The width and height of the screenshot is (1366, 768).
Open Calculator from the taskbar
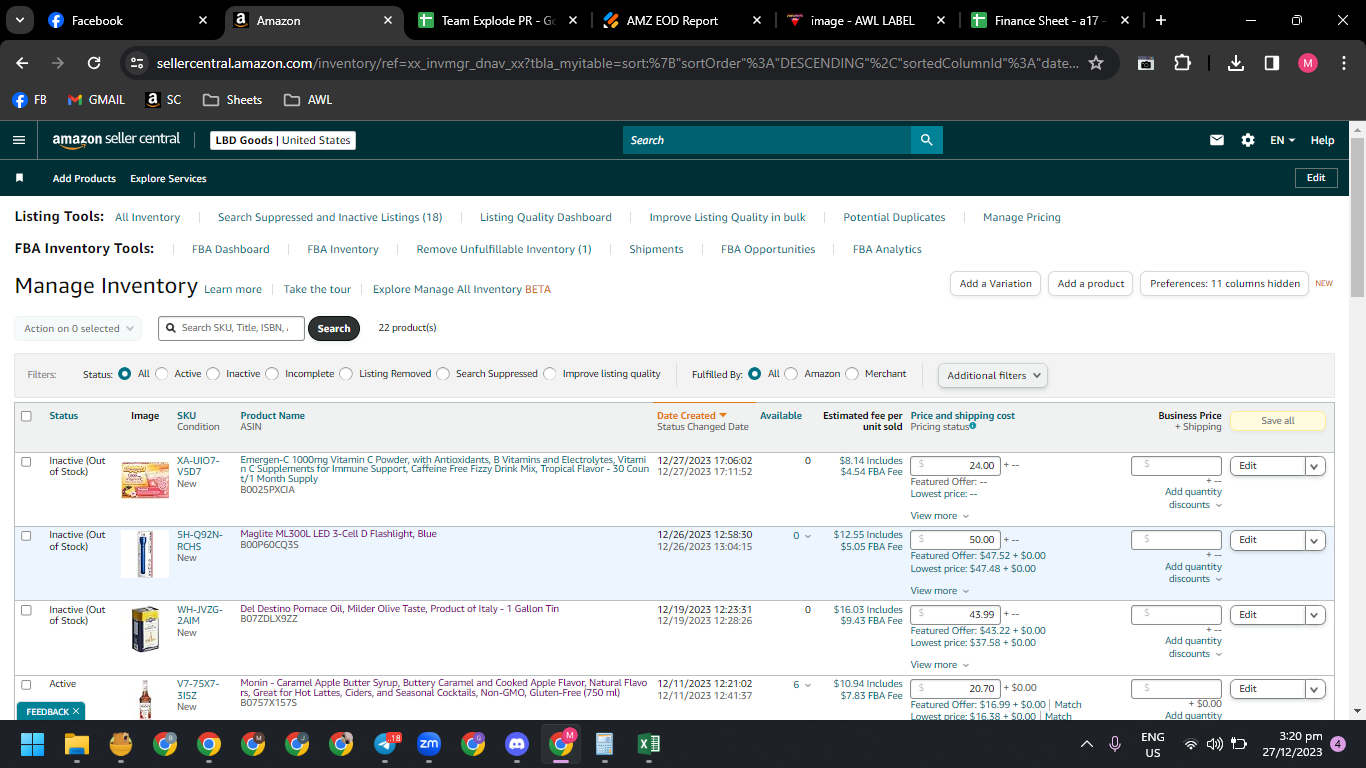click(604, 744)
